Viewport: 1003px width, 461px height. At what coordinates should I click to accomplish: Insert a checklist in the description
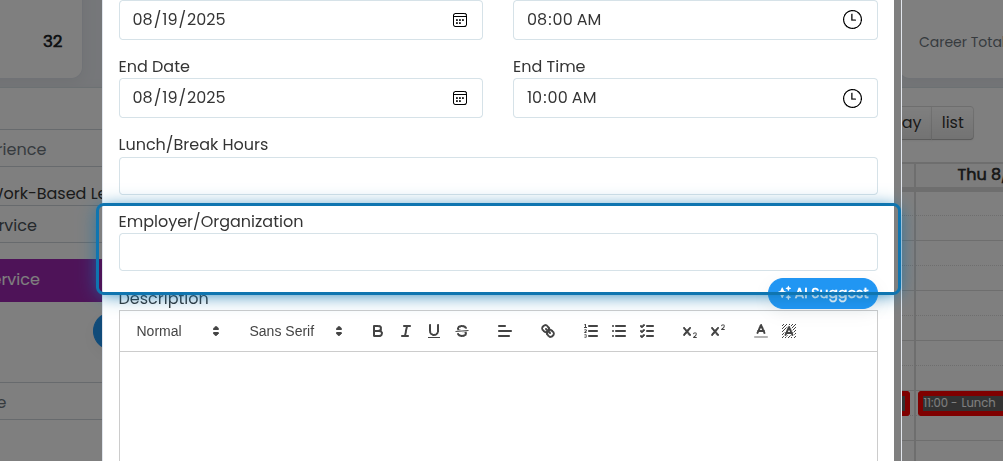[x=647, y=331]
